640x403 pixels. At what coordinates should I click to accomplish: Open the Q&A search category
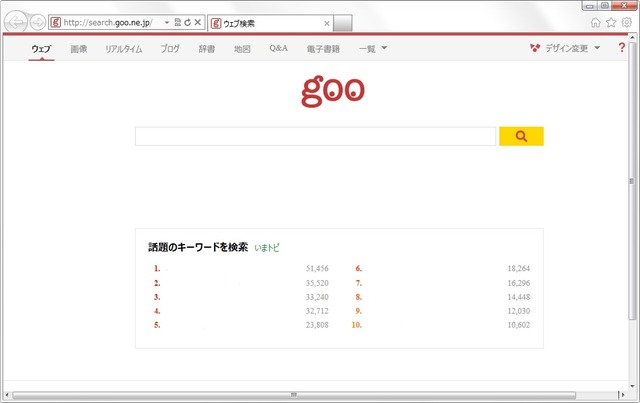(x=279, y=48)
